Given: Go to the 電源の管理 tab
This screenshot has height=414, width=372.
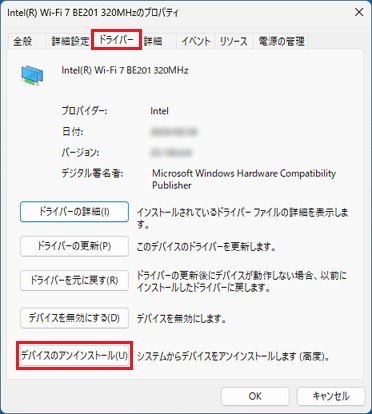Looking at the screenshot, I should (x=282, y=42).
